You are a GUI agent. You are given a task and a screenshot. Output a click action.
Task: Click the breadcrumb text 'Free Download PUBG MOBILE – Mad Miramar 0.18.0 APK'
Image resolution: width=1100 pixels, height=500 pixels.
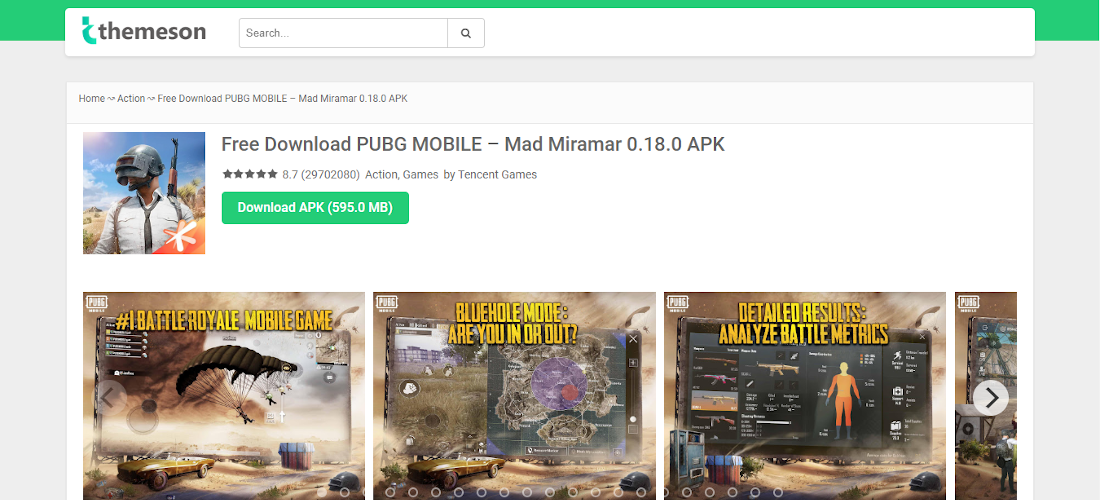coord(283,98)
